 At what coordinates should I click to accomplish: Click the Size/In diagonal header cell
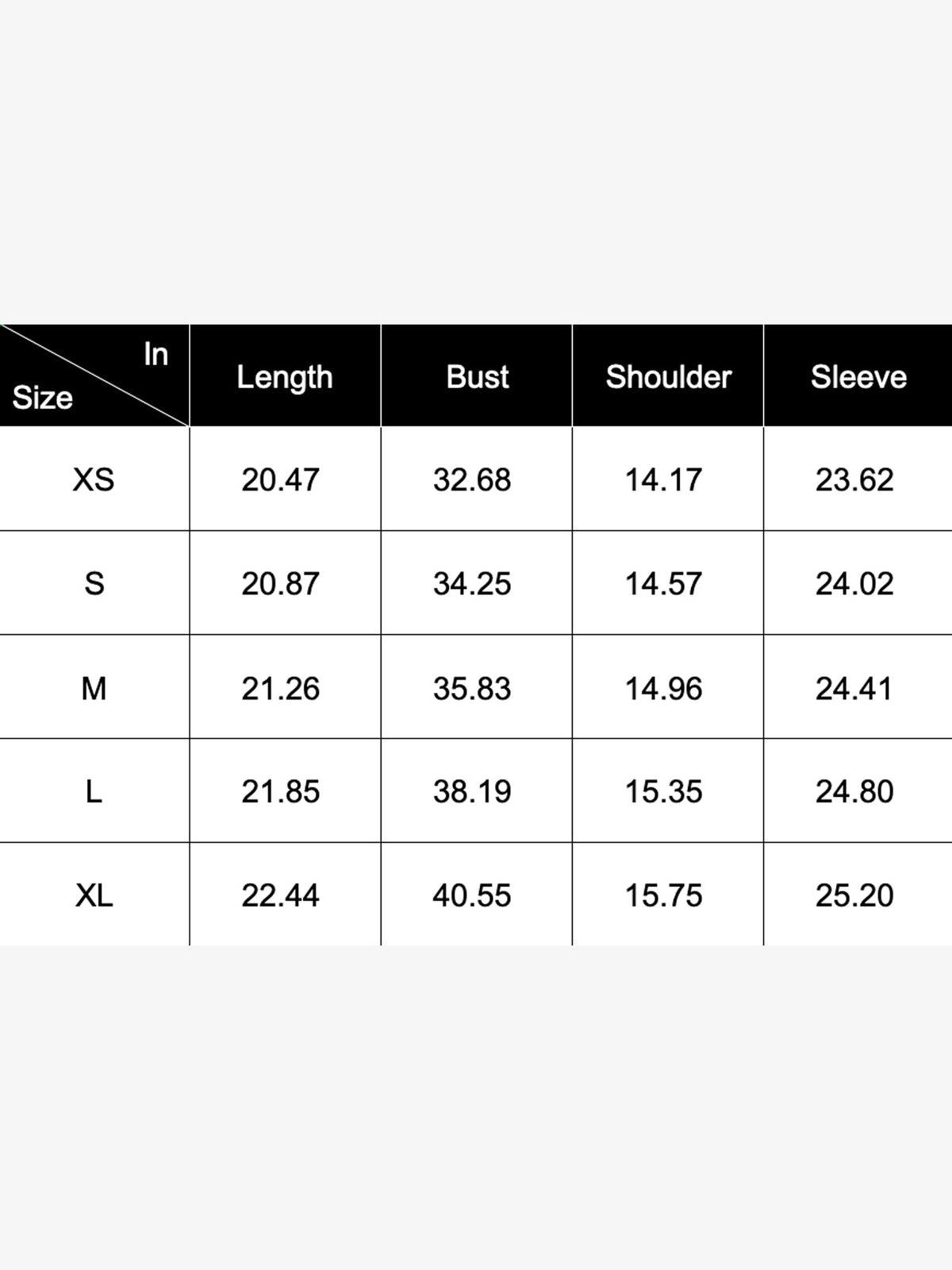(x=94, y=375)
